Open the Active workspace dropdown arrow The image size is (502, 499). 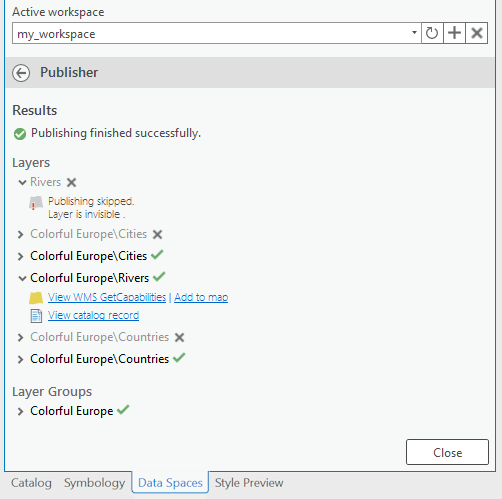pyautogui.click(x=414, y=33)
